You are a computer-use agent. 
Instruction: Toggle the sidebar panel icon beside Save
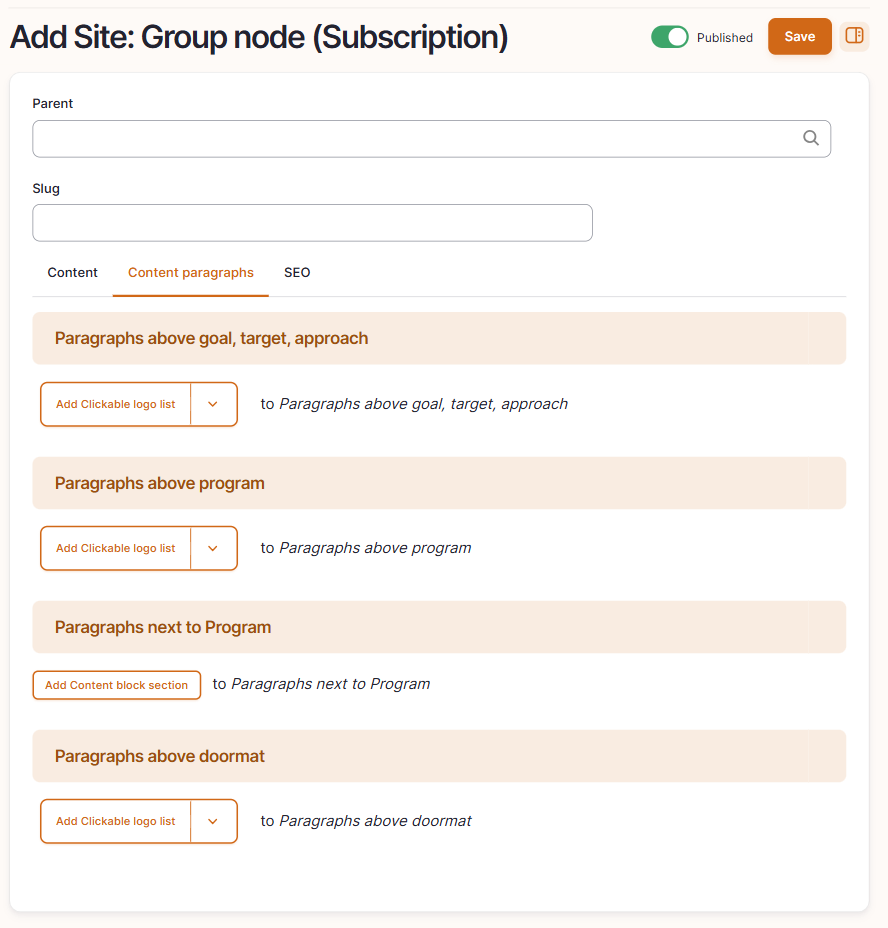coord(854,36)
